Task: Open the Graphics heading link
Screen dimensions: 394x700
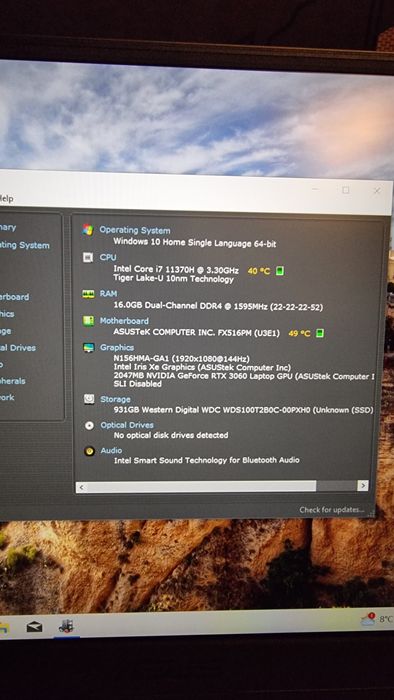Action: [117, 347]
